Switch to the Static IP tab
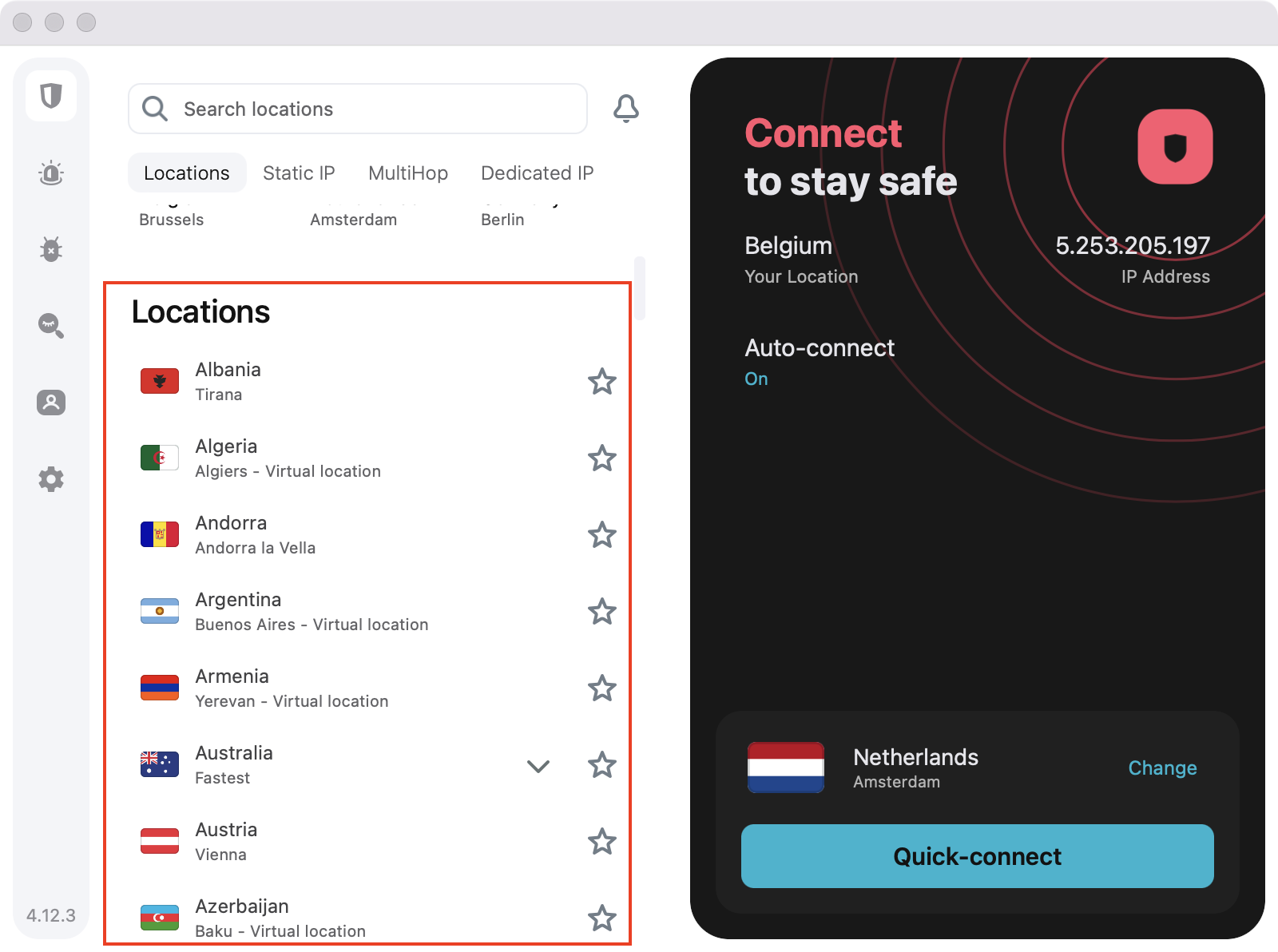The image size is (1278, 952). (299, 173)
